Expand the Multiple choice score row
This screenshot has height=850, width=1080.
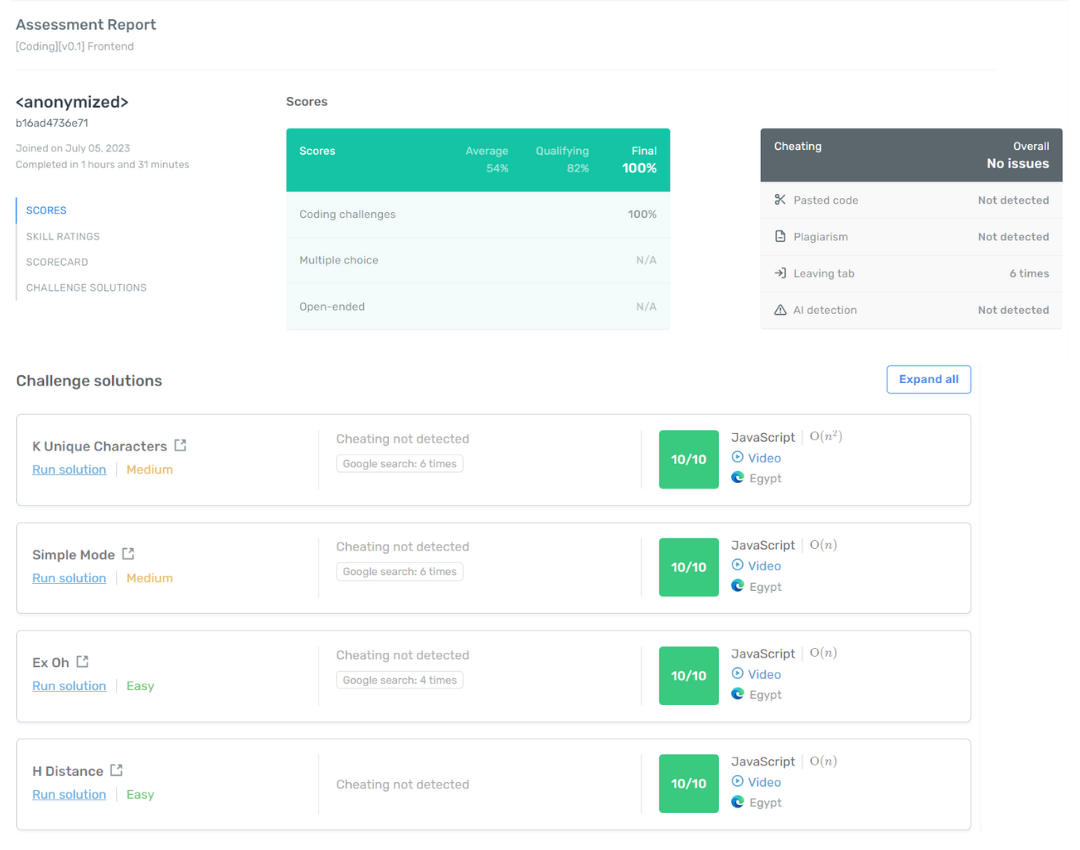coord(477,257)
